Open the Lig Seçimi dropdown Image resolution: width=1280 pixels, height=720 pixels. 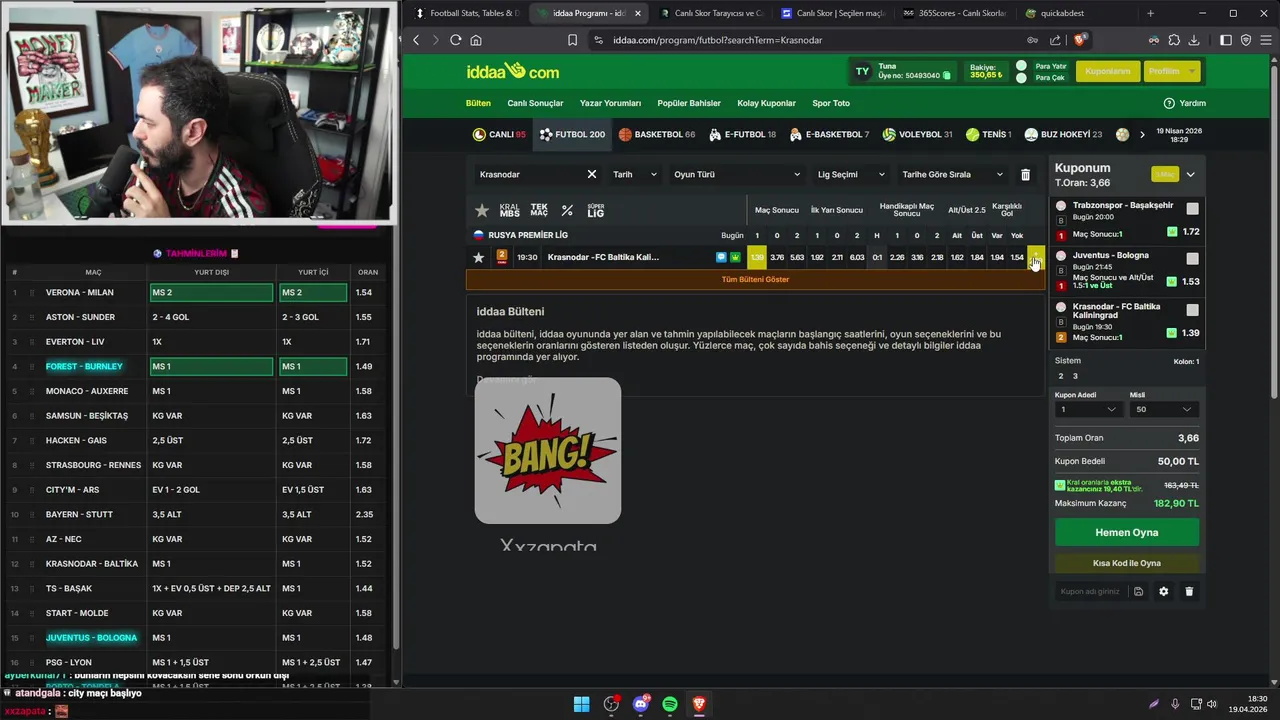pyautogui.click(x=850, y=174)
